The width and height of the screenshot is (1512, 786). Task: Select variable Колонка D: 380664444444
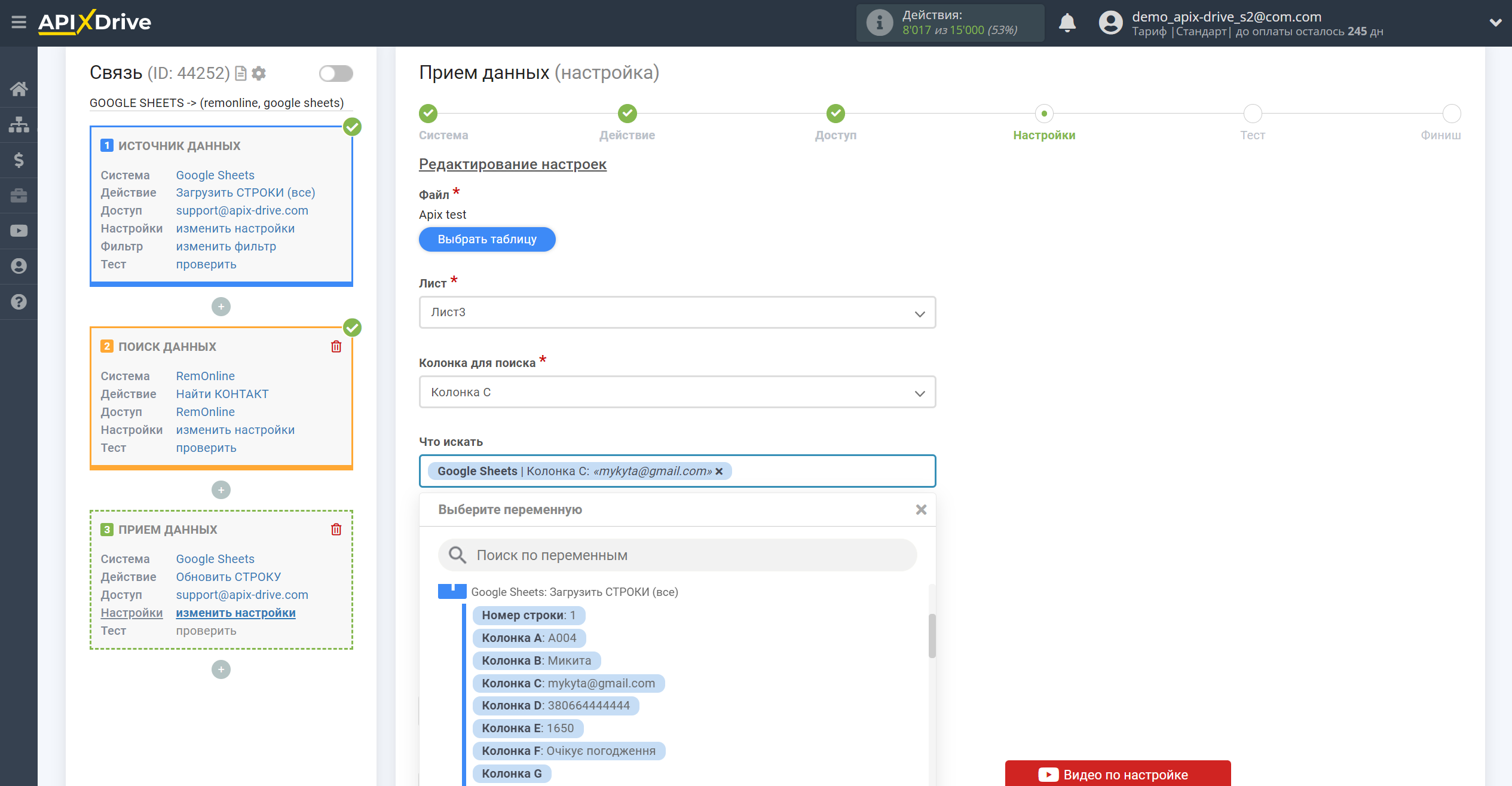[x=556, y=706]
